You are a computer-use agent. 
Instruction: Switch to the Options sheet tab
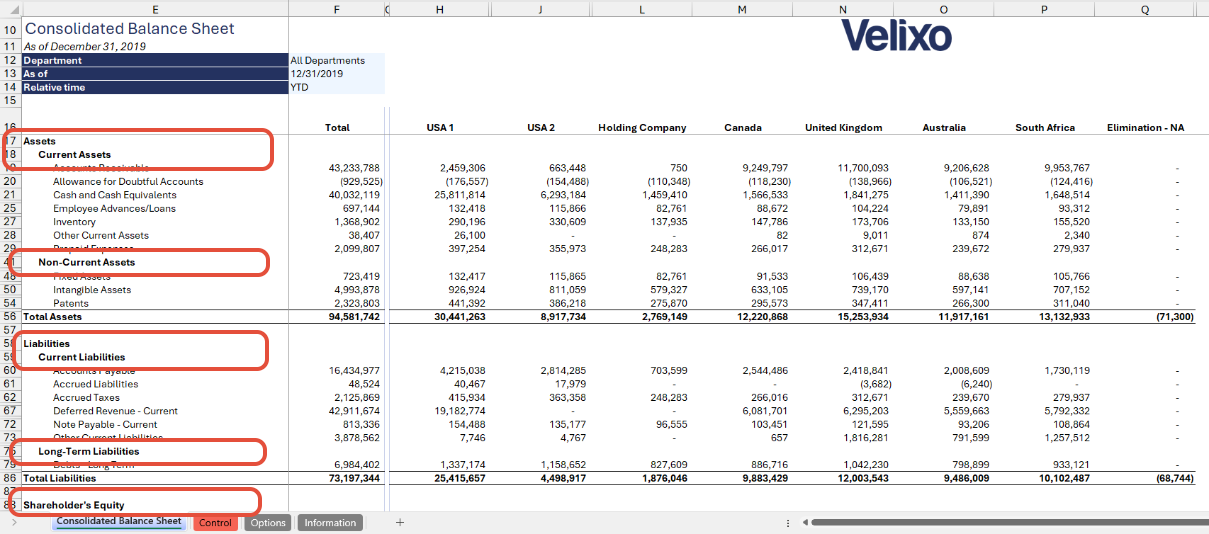pyautogui.click(x=268, y=523)
